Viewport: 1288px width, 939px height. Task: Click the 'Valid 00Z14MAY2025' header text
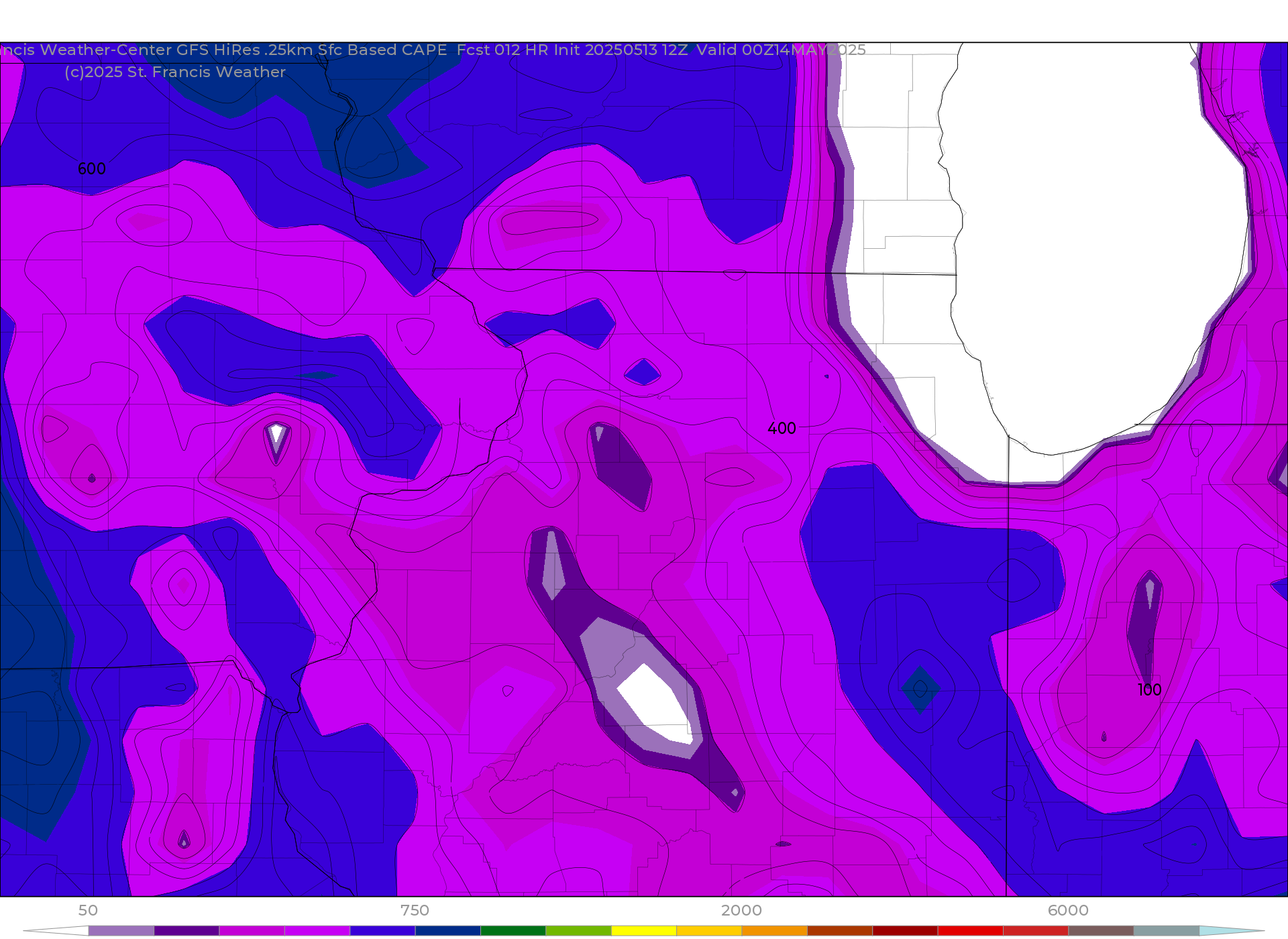click(x=781, y=50)
